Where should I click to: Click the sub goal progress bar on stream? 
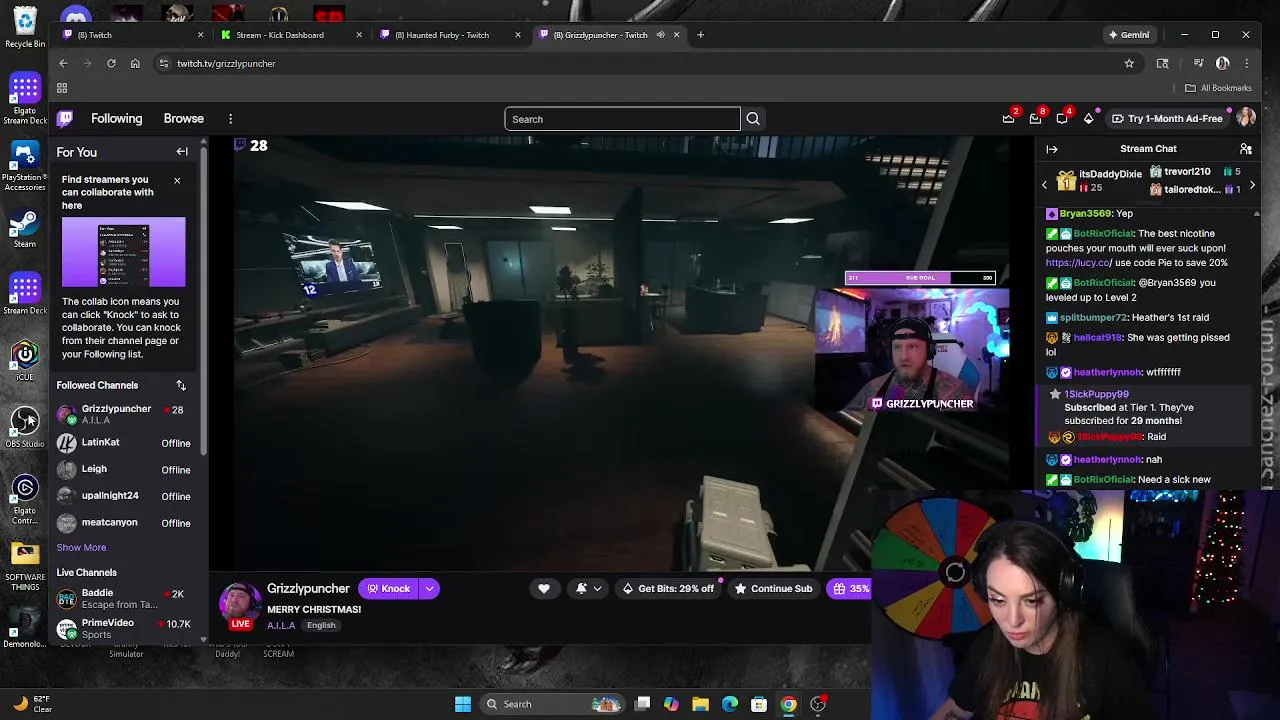920,278
